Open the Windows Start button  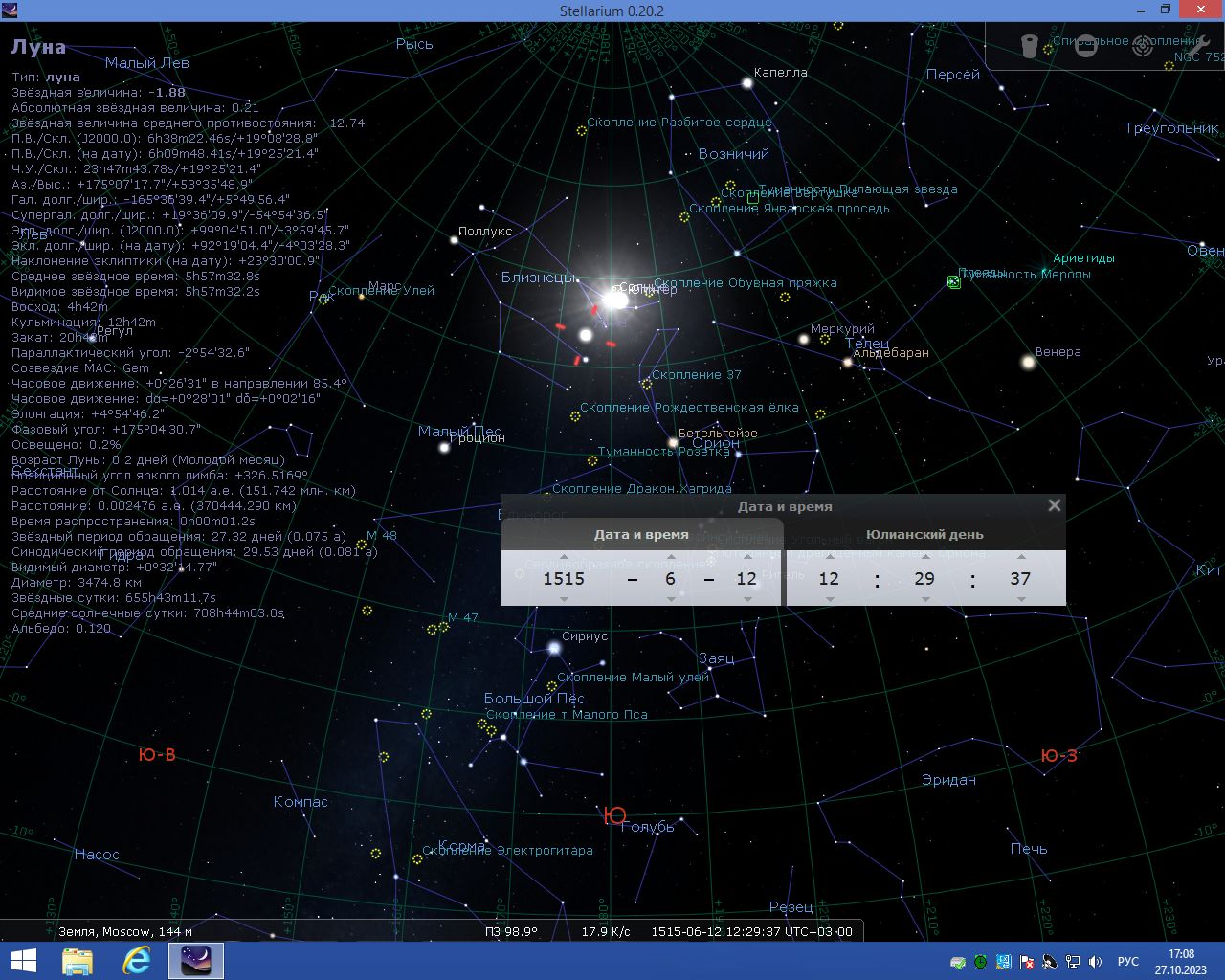click(x=23, y=961)
